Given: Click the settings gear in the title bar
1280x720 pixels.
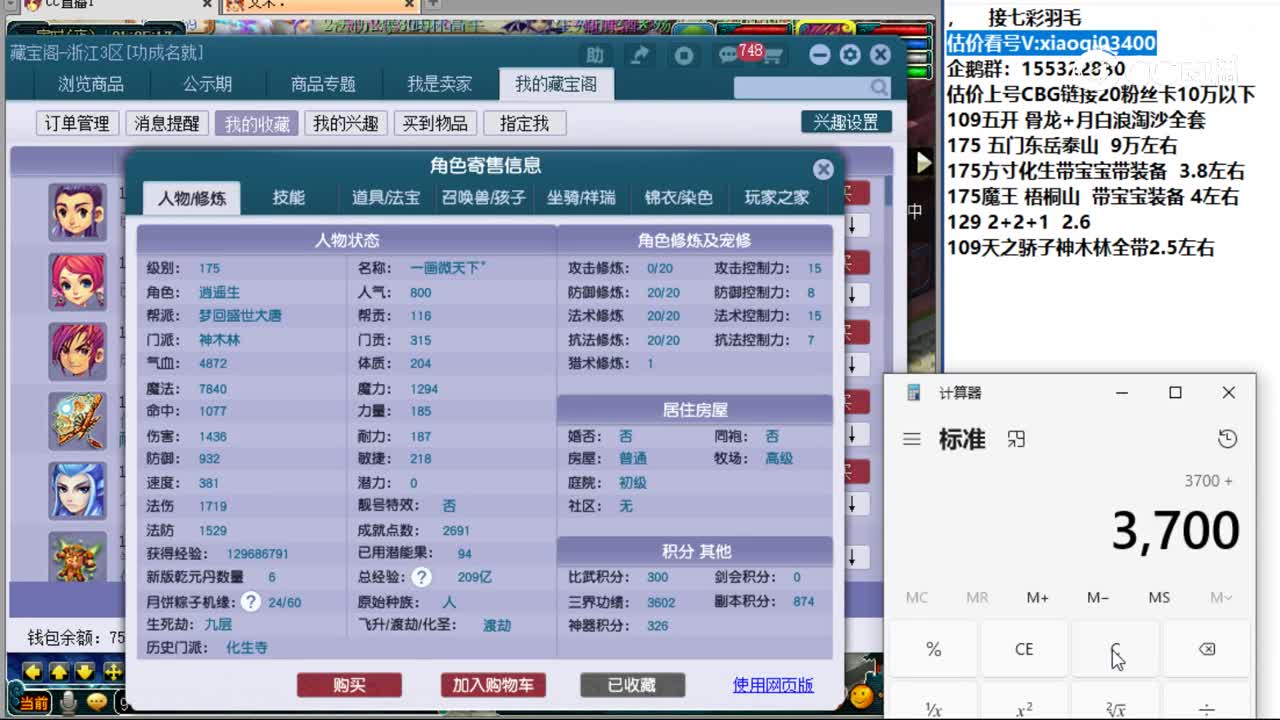Looking at the screenshot, I should pos(852,55).
